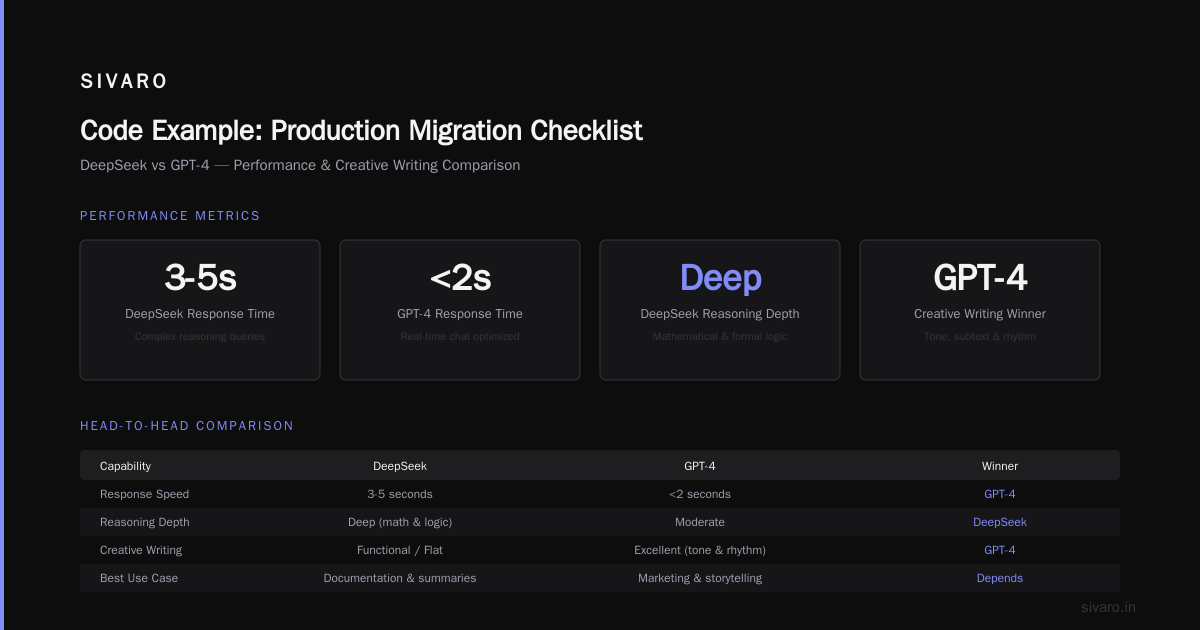Viewport: 1200px width, 630px height.
Task: Select the title "Code Example: Production Migration Checklist"
Action: [361, 131]
